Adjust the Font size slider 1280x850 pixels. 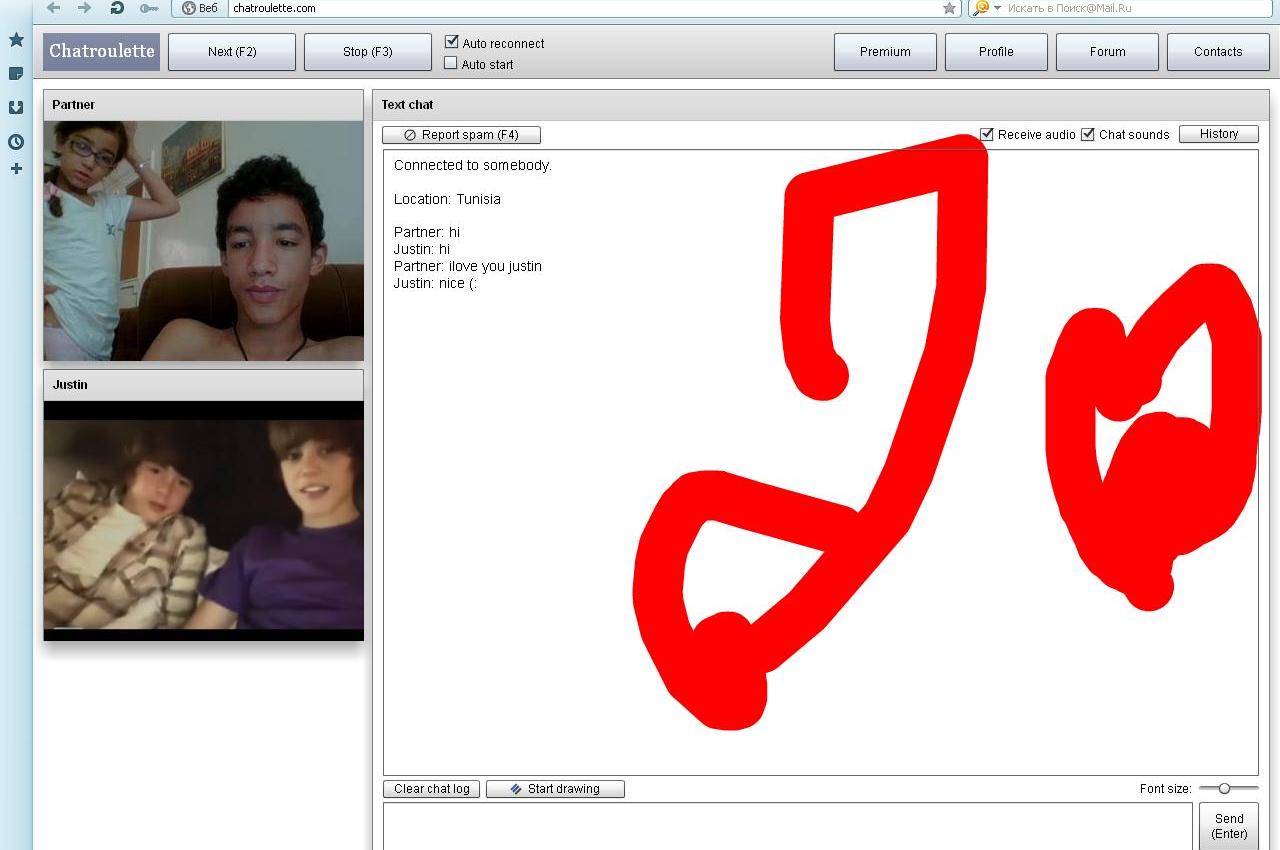click(1224, 789)
